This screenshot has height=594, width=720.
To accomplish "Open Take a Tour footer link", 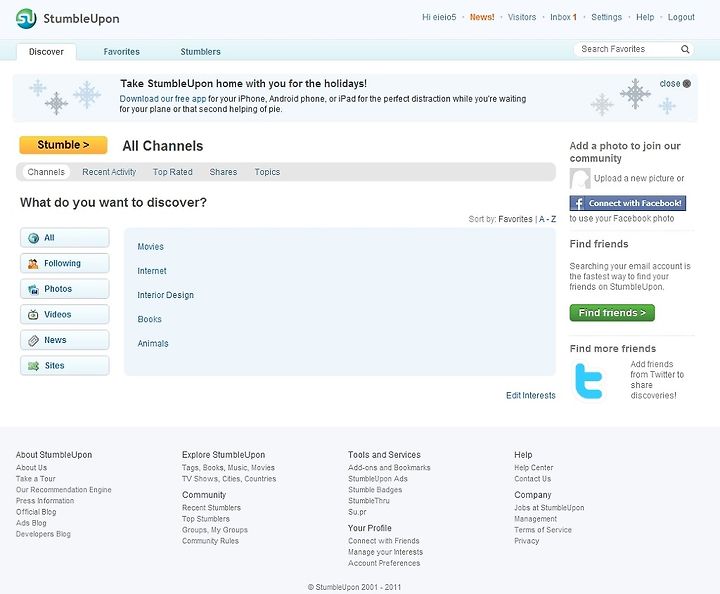I will [36, 478].
